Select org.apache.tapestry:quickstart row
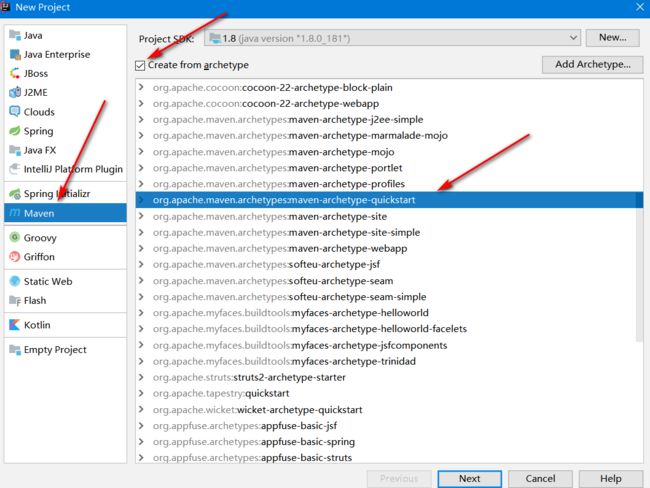Viewport: 650px width, 488px height. pos(389,393)
